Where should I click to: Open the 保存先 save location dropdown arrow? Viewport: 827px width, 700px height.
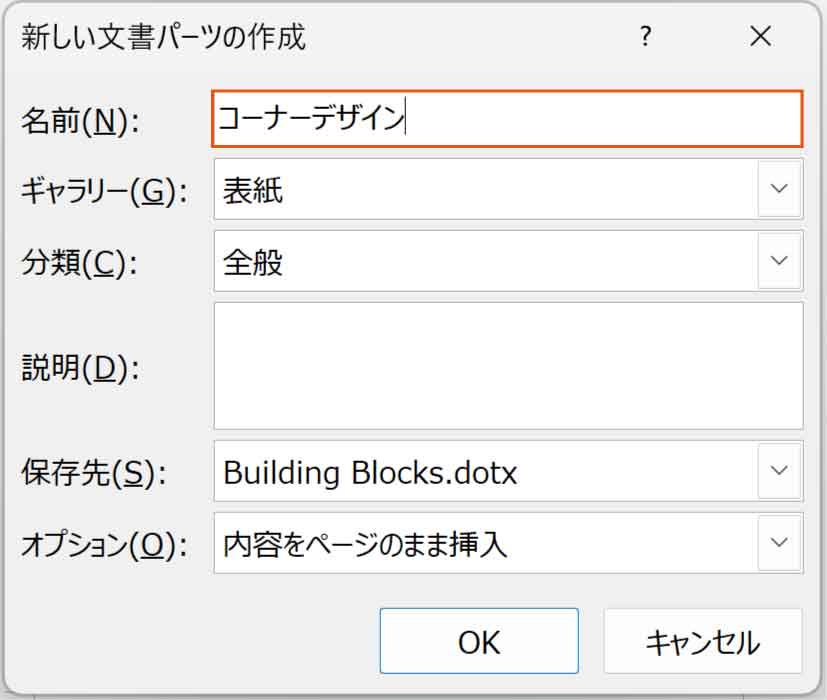(779, 471)
